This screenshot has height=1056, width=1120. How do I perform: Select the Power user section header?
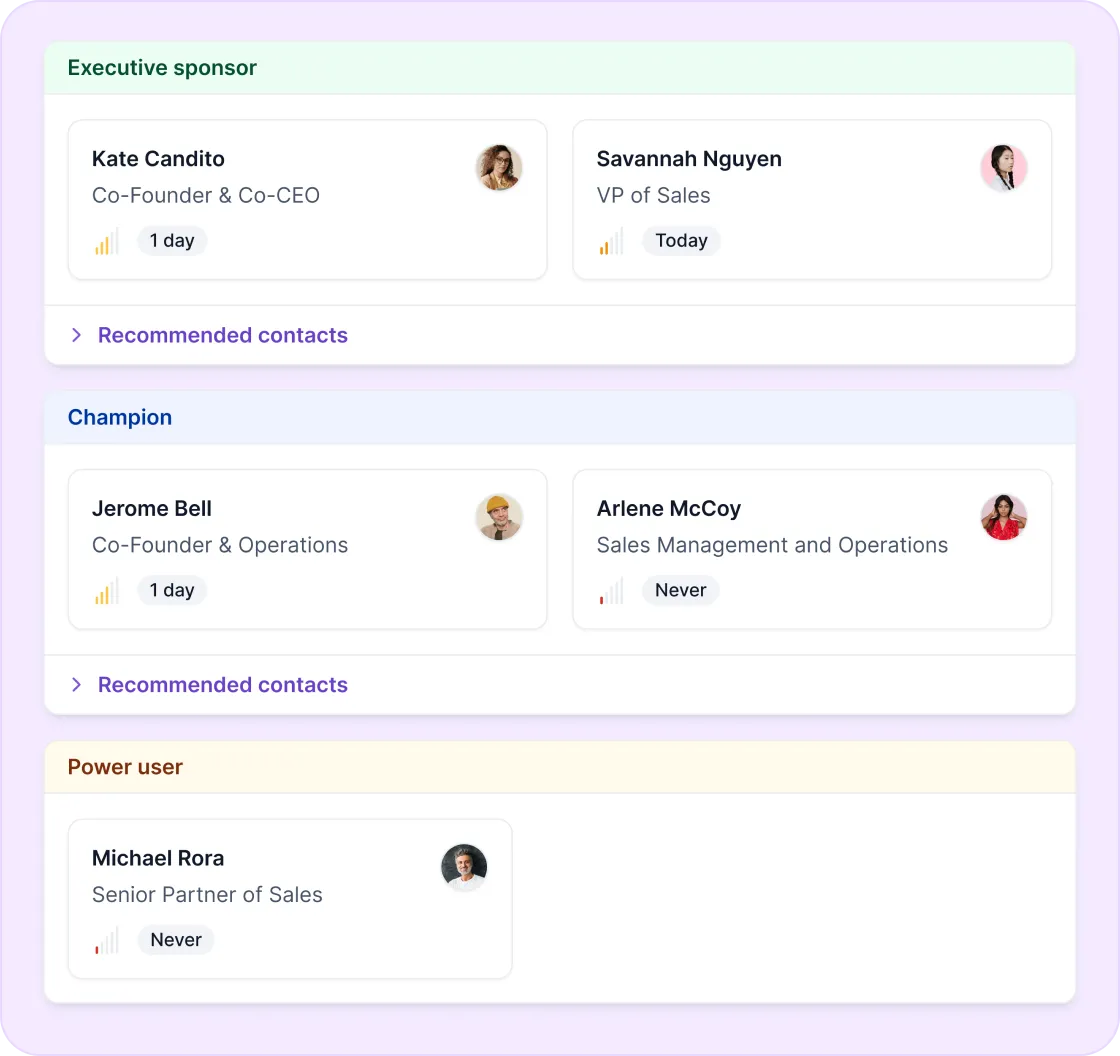click(x=125, y=767)
